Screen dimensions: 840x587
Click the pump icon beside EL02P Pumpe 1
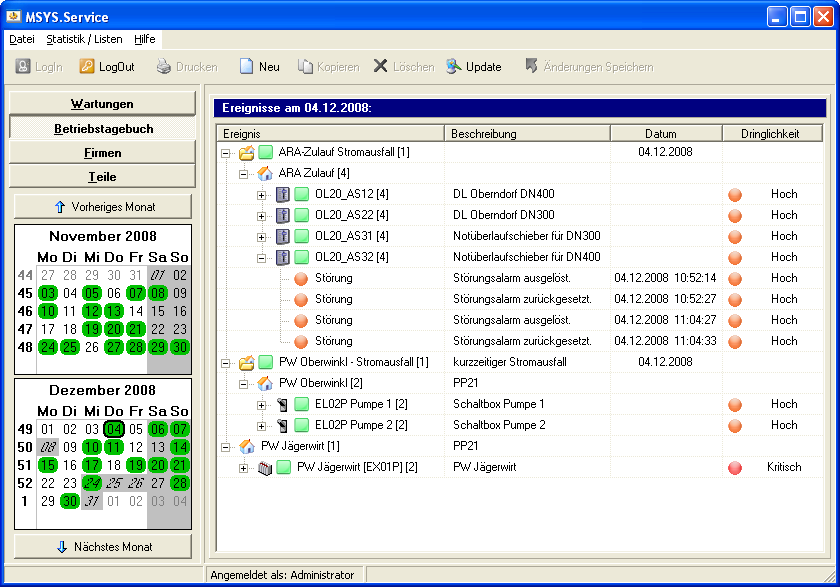(x=283, y=404)
